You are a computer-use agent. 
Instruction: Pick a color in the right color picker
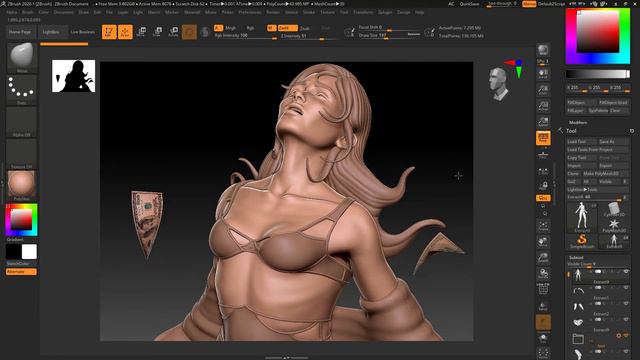(598, 36)
